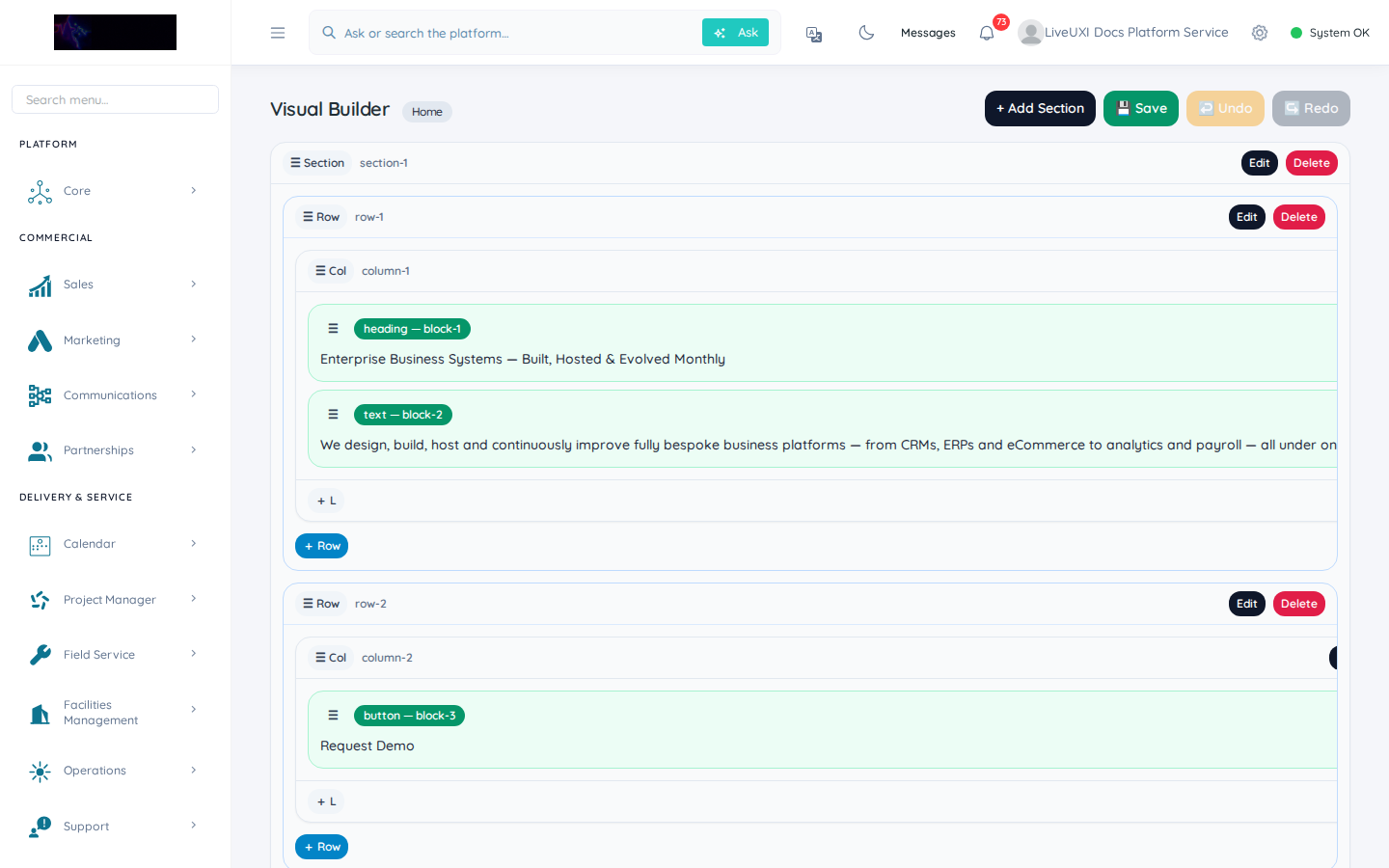Click the Communications icon in sidebar
Image resolution: width=1389 pixels, height=868 pixels.
(40, 395)
